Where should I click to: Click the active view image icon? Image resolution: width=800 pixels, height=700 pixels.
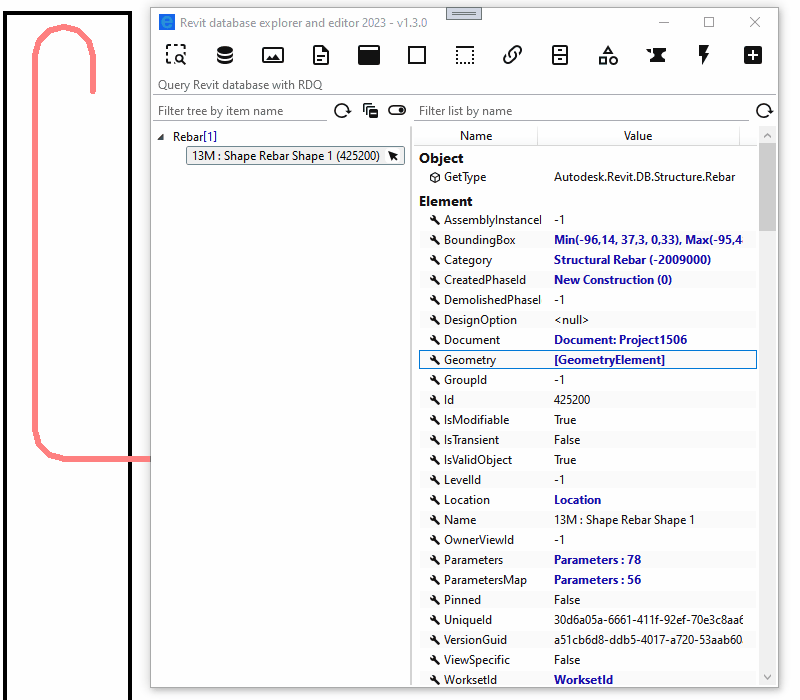point(273,55)
